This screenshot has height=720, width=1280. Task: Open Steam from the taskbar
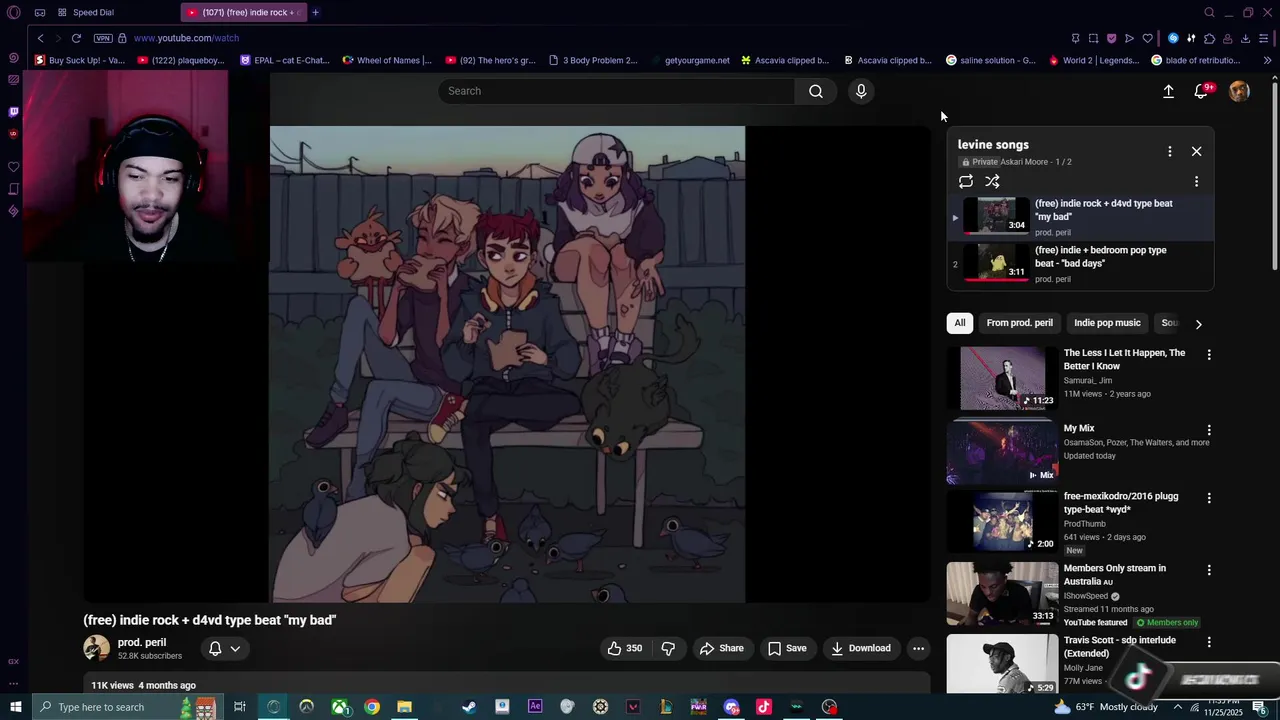point(469,707)
